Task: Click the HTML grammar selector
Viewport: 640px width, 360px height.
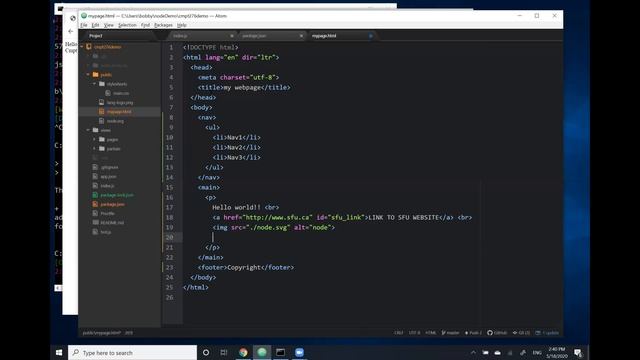Action: 431,333
